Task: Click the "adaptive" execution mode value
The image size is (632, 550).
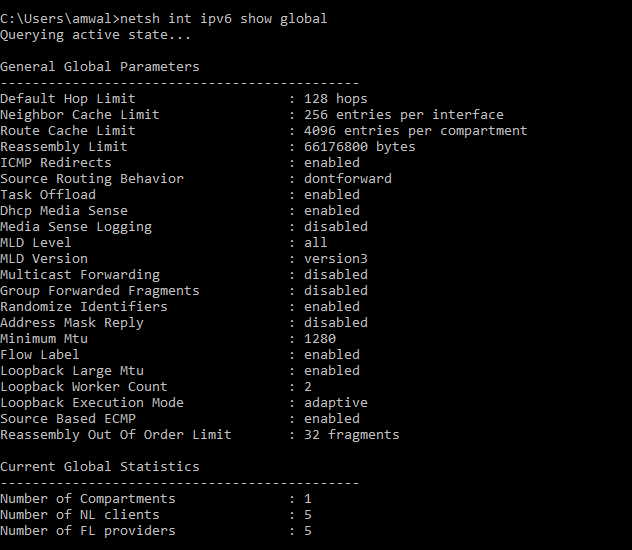Action: click(x=336, y=403)
